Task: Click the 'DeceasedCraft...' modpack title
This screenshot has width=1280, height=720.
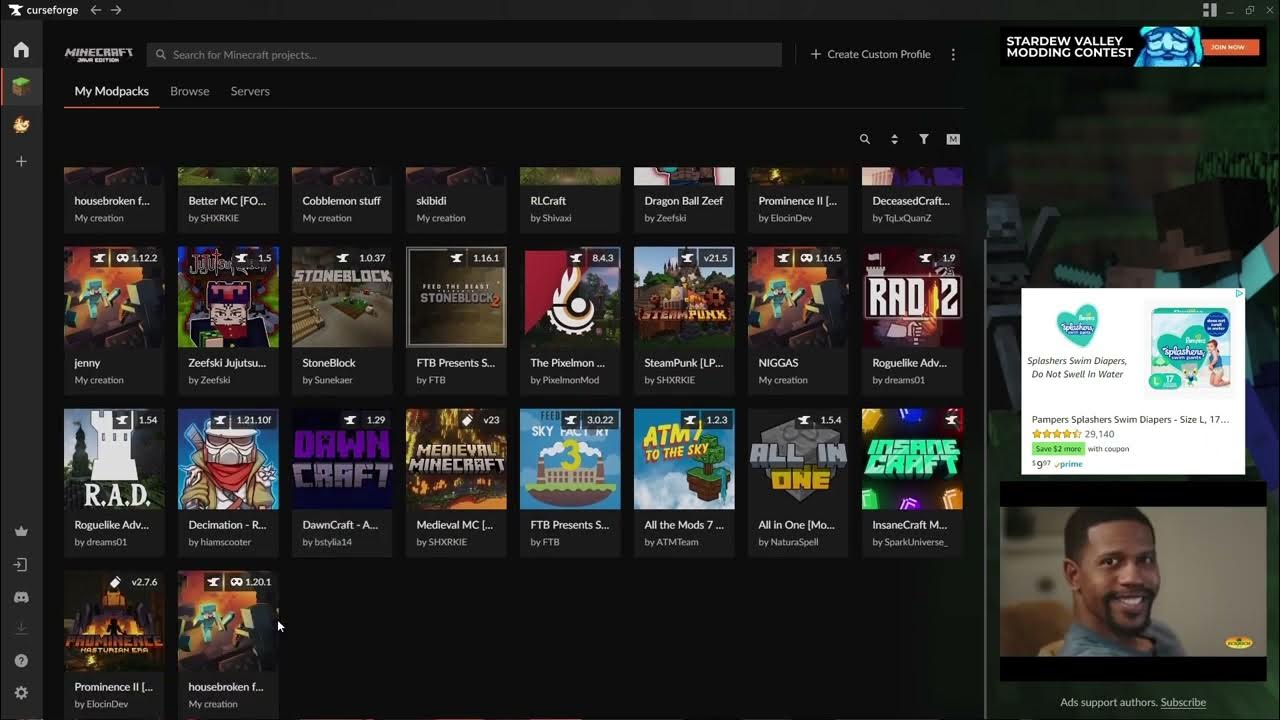Action: (x=910, y=201)
